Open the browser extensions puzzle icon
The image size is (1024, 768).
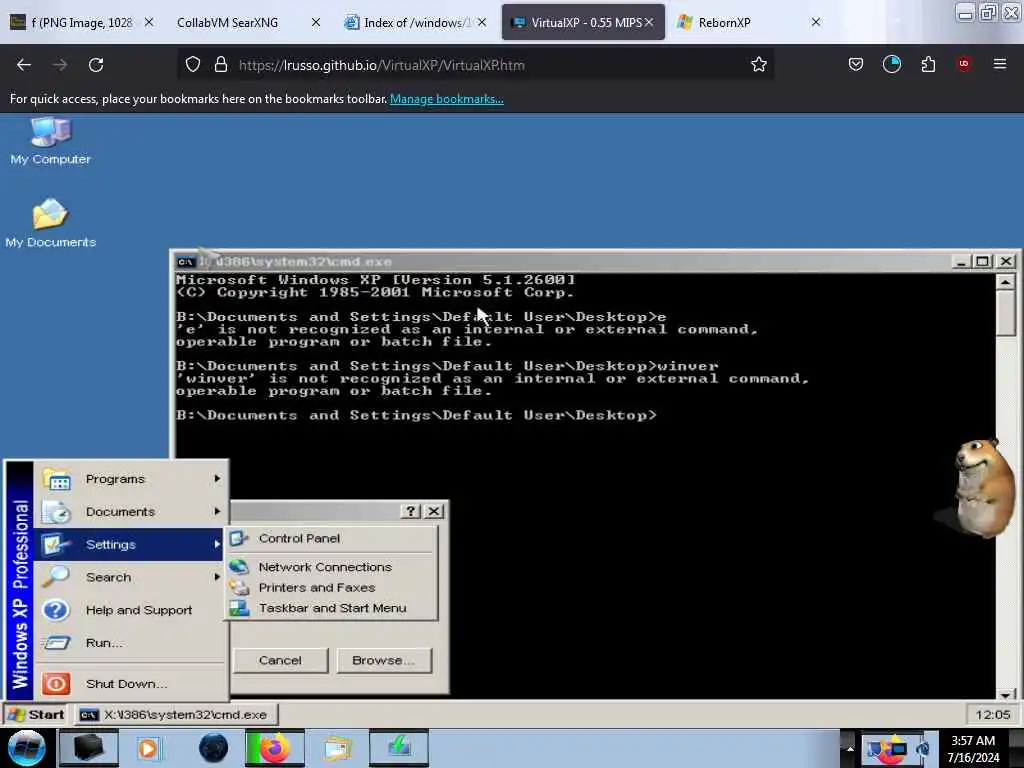click(928, 64)
